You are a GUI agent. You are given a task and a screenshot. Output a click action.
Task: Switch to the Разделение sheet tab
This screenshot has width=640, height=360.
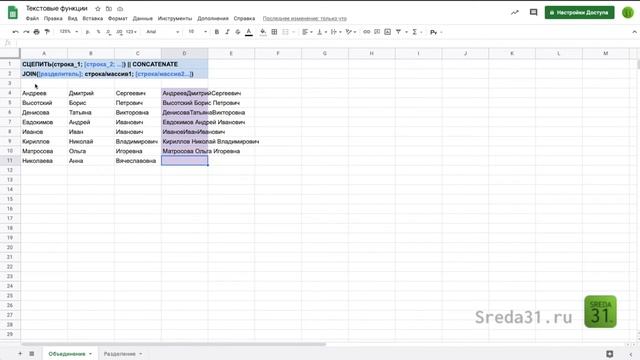(119, 354)
